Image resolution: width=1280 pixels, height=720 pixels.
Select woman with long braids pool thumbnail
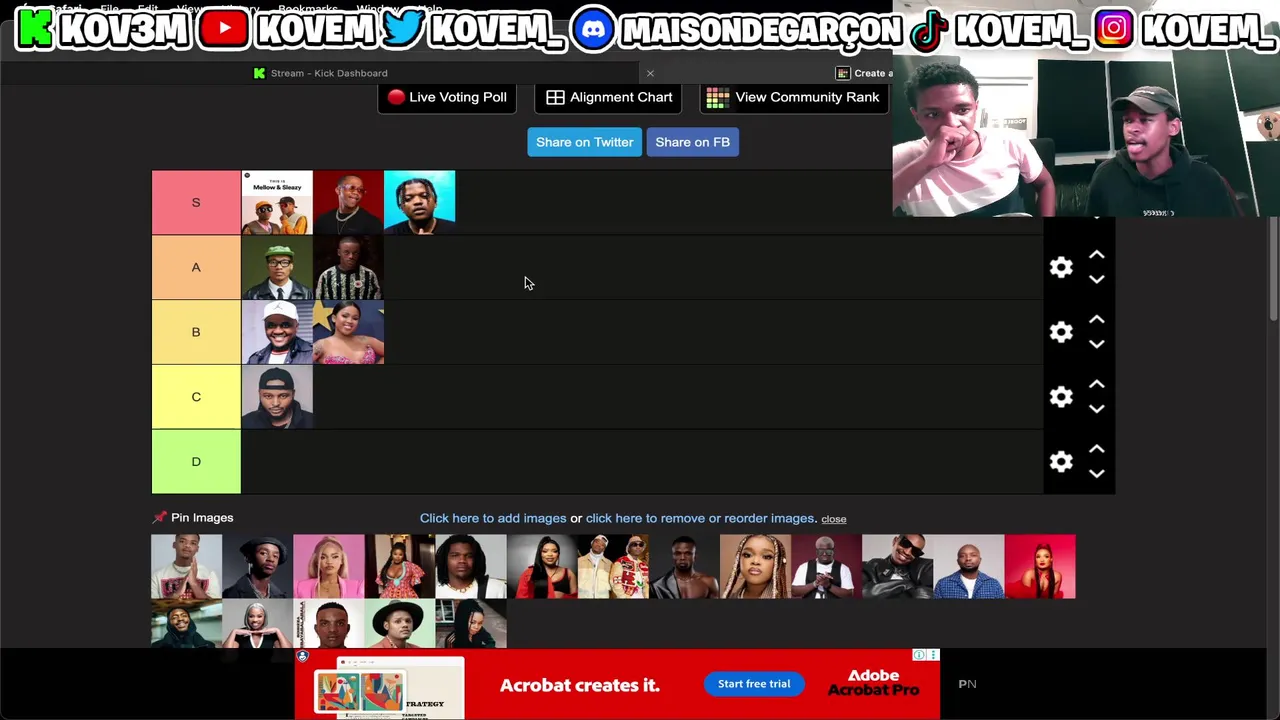pos(755,566)
